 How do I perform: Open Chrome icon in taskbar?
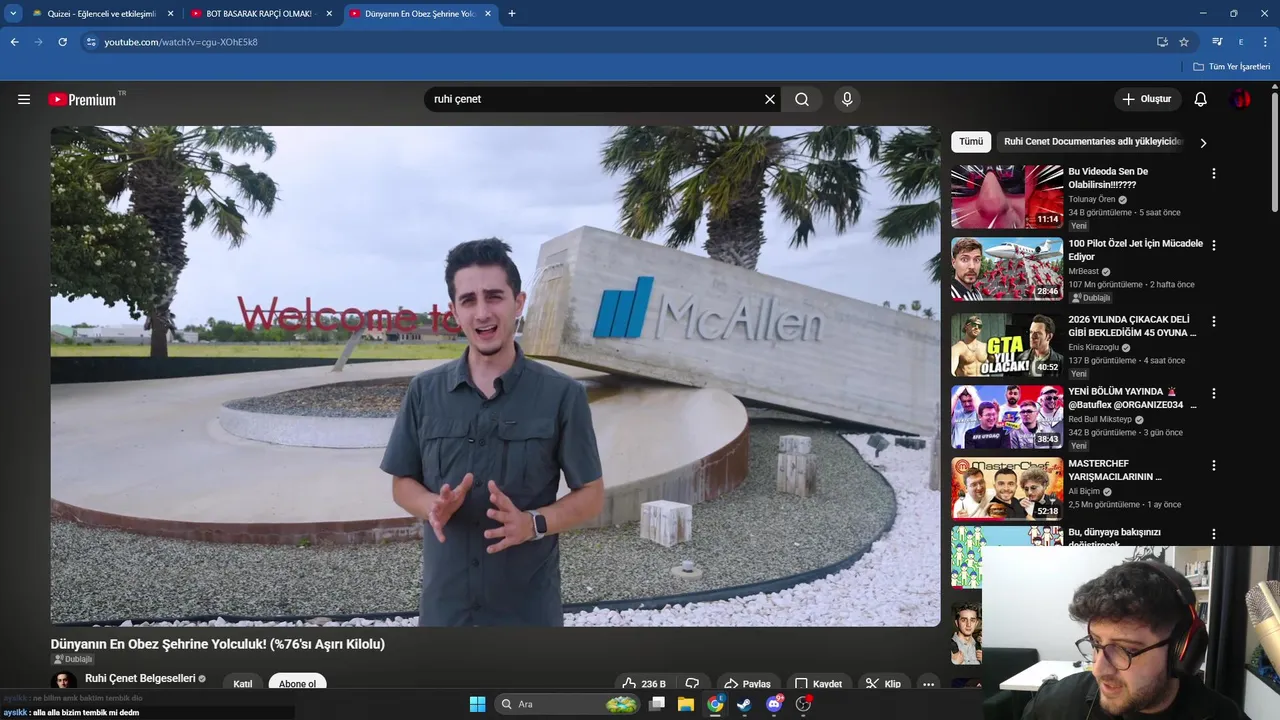(715, 704)
